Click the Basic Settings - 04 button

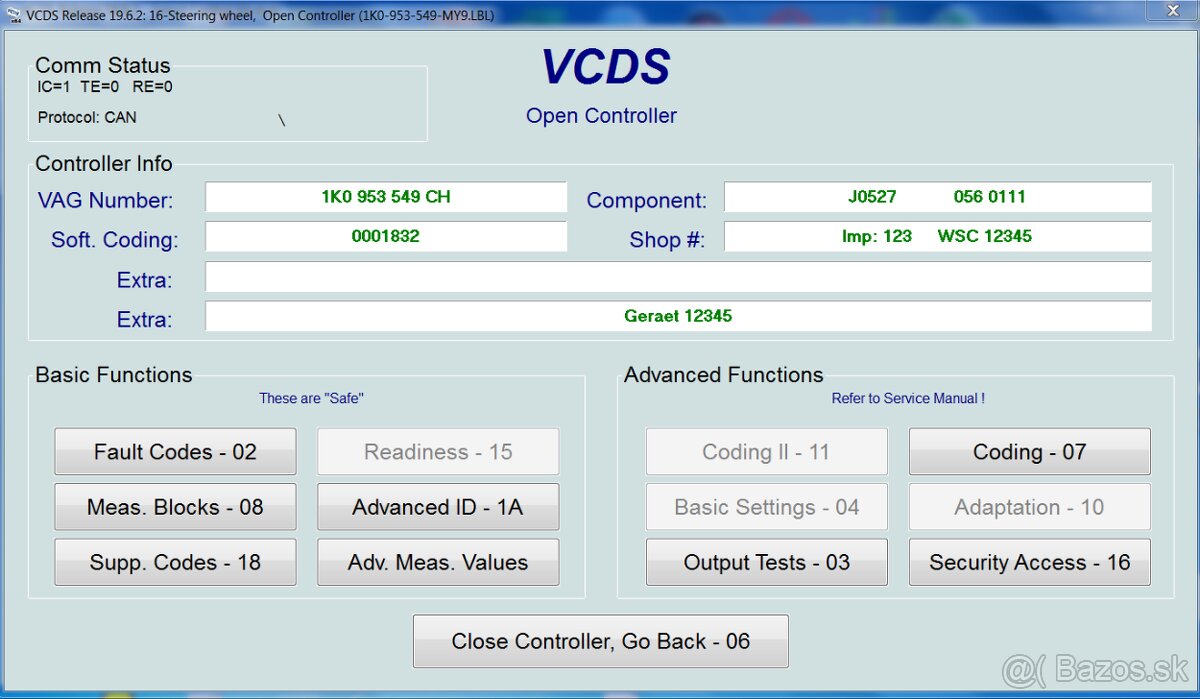[x=766, y=507]
